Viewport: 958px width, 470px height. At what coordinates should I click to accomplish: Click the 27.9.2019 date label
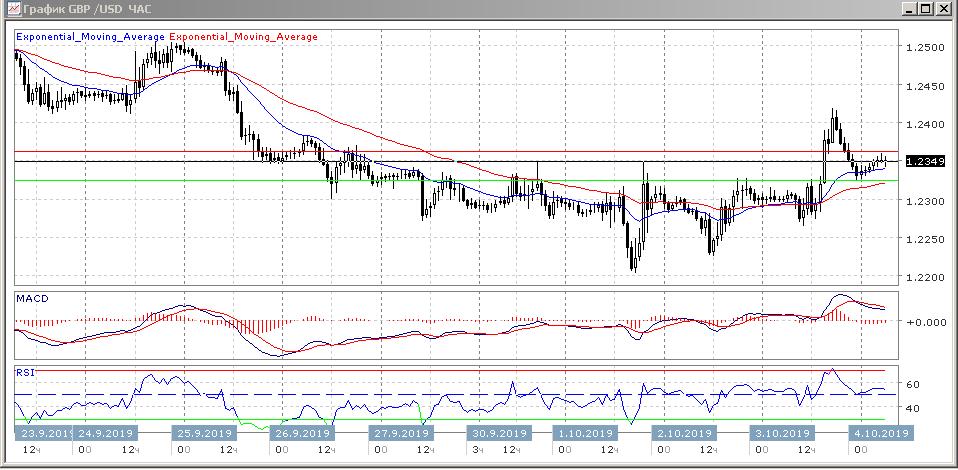(400, 433)
